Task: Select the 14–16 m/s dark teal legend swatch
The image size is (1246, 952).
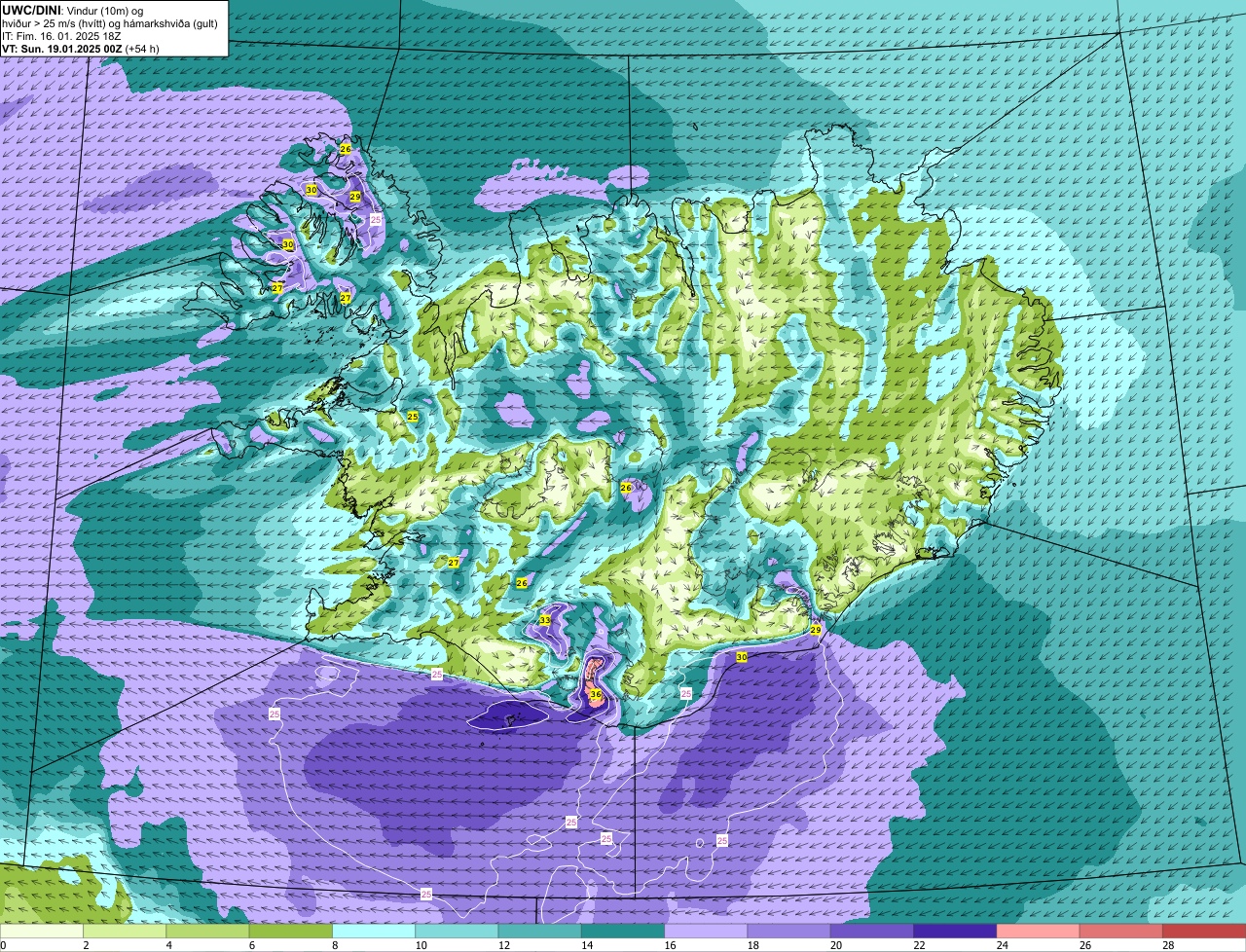Action: pyautogui.click(x=623, y=931)
